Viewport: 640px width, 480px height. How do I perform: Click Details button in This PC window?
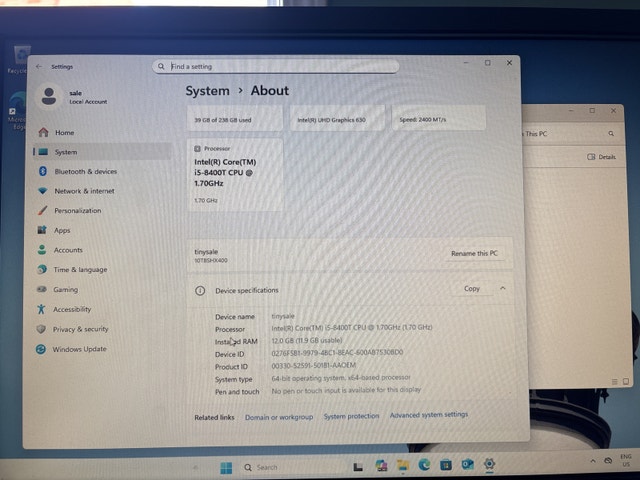click(x=601, y=157)
